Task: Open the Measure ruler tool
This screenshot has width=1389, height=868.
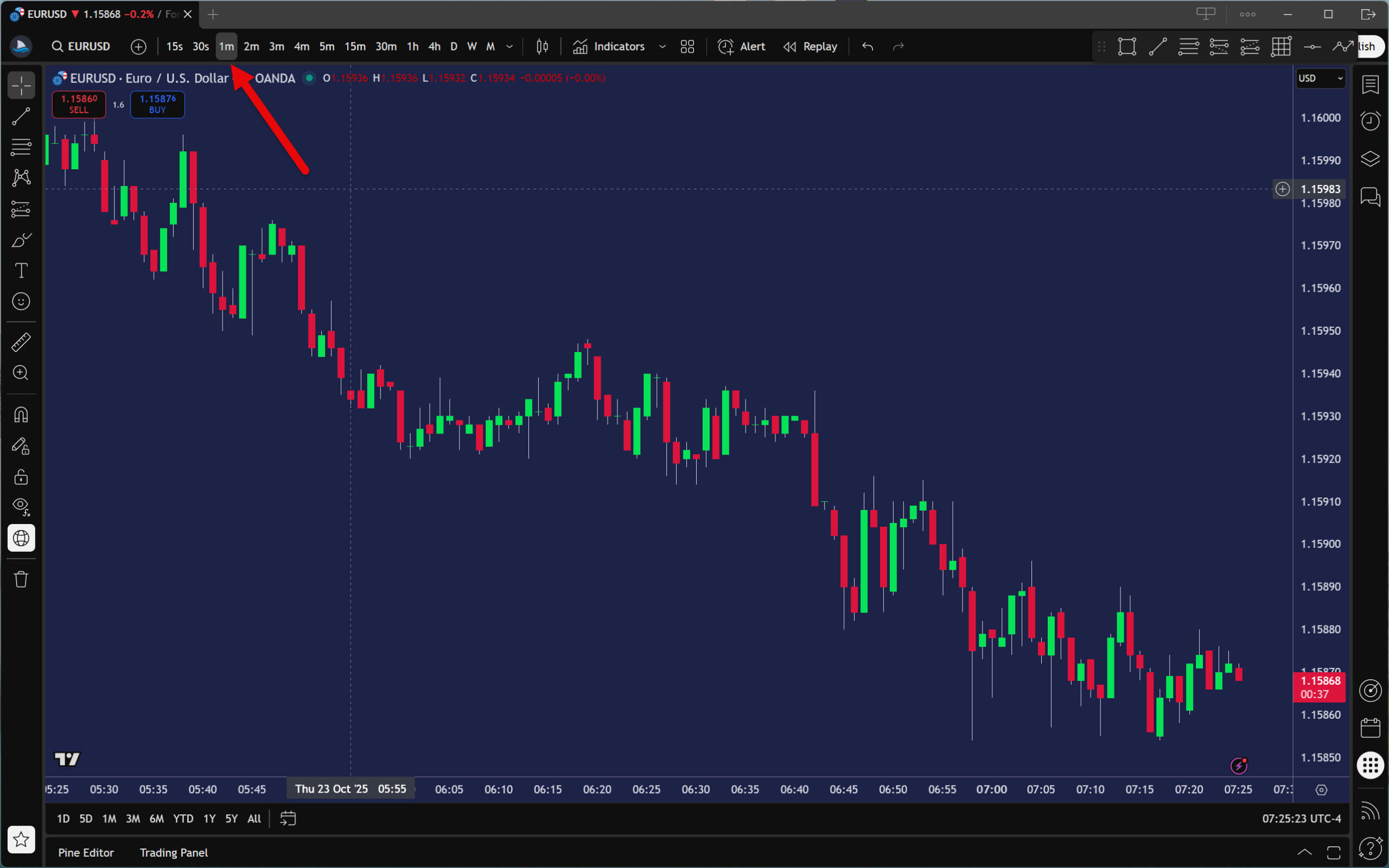Action: [21, 343]
